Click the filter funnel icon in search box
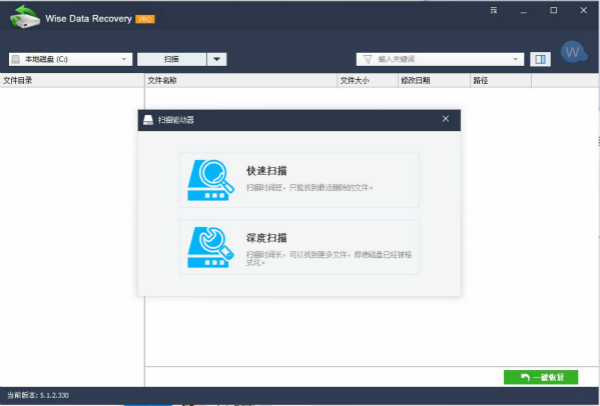The image size is (600, 406). pyautogui.click(x=366, y=59)
